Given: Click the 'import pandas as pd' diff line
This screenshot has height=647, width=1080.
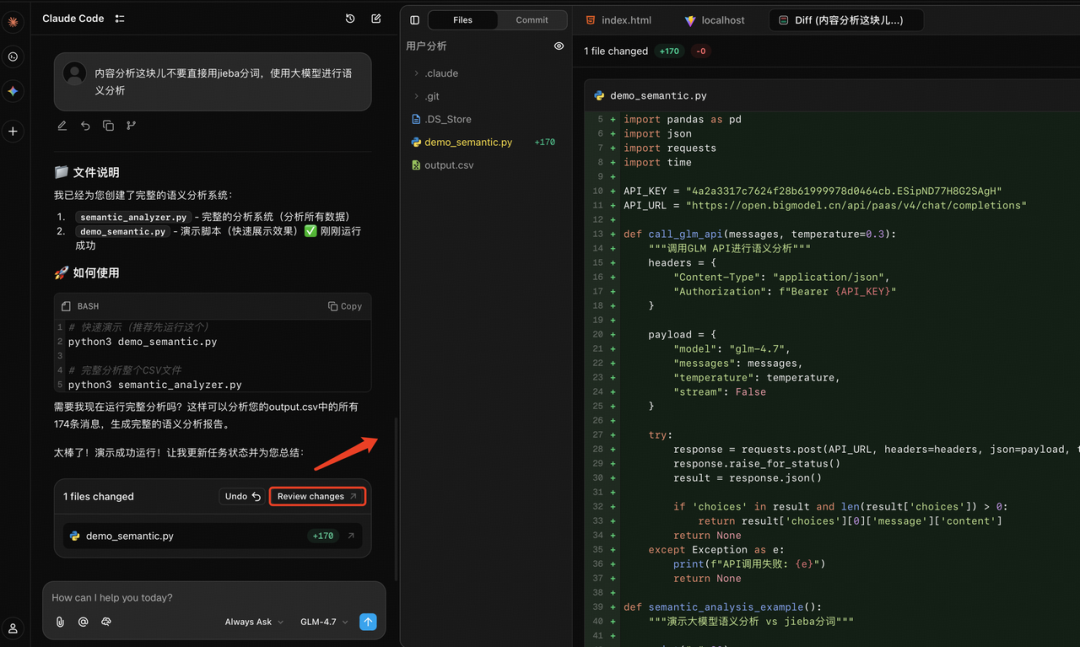Looking at the screenshot, I should pyautogui.click(x=683, y=119).
